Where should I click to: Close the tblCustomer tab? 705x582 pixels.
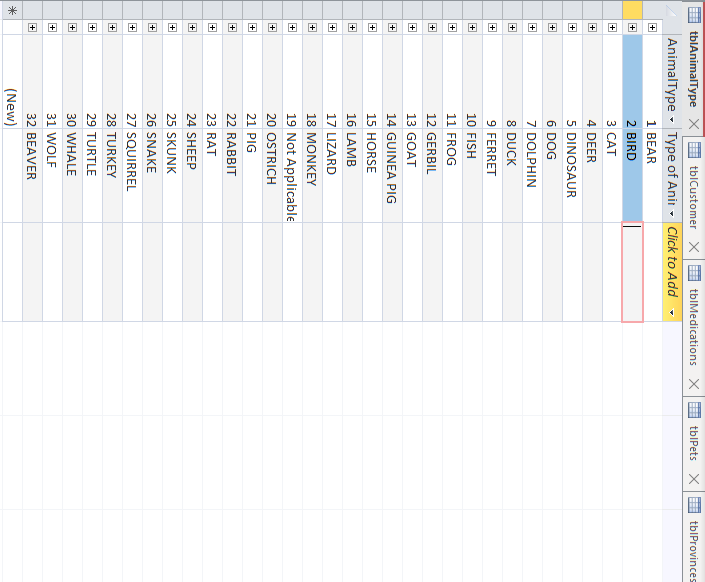tap(694, 247)
